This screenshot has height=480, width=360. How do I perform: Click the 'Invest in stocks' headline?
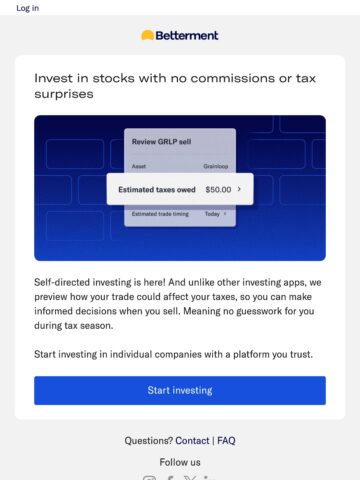175,86
